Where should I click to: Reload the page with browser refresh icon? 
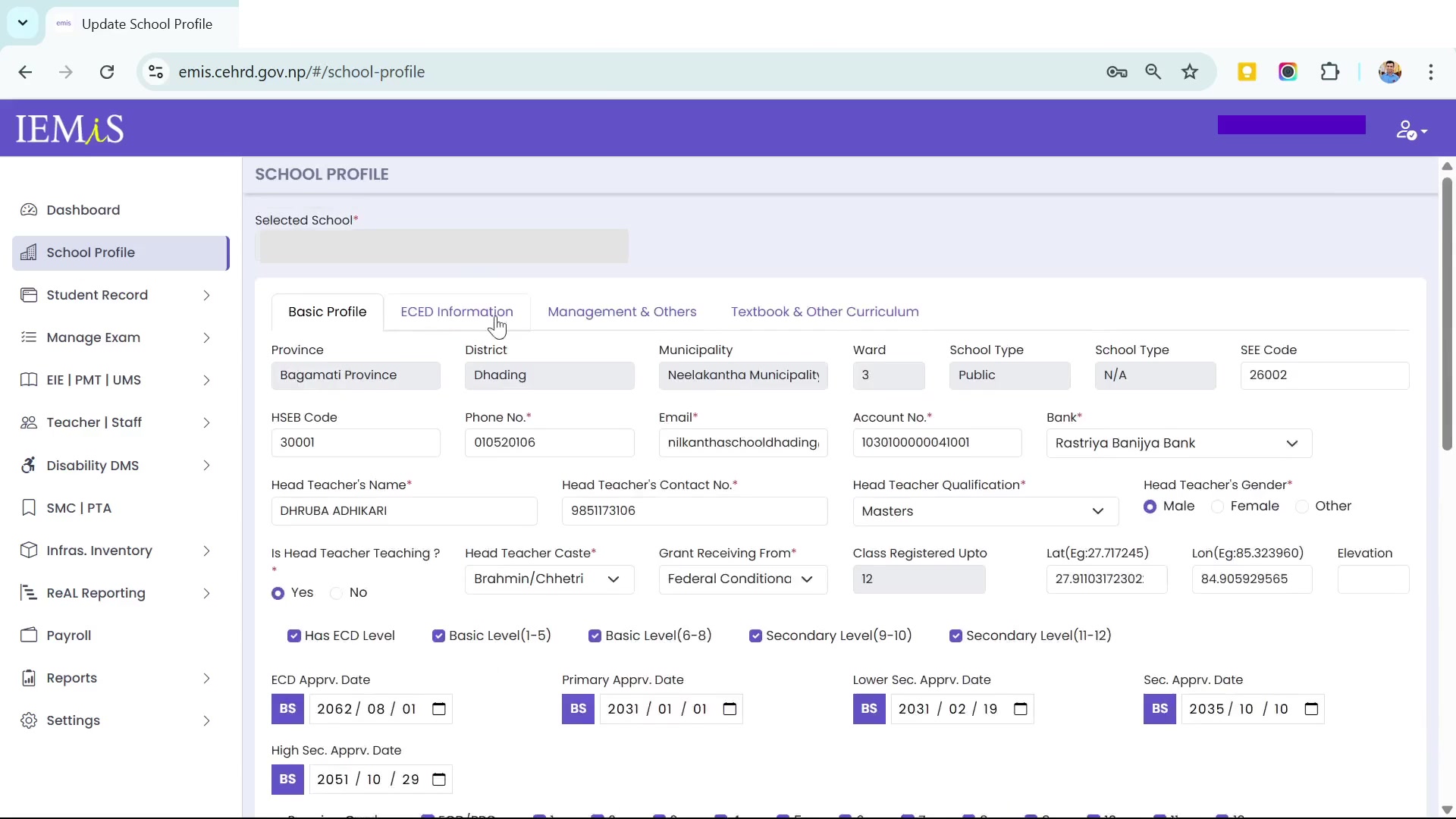click(x=107, y=72)
